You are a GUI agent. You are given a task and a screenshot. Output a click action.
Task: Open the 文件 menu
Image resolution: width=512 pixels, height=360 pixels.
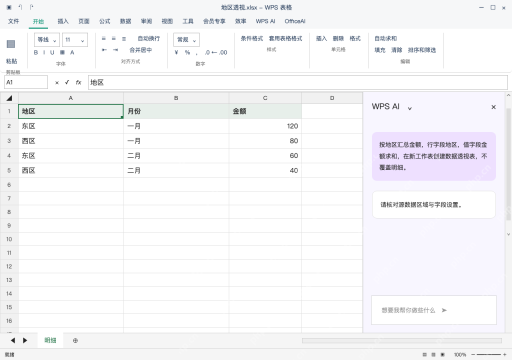pos(13,21)
